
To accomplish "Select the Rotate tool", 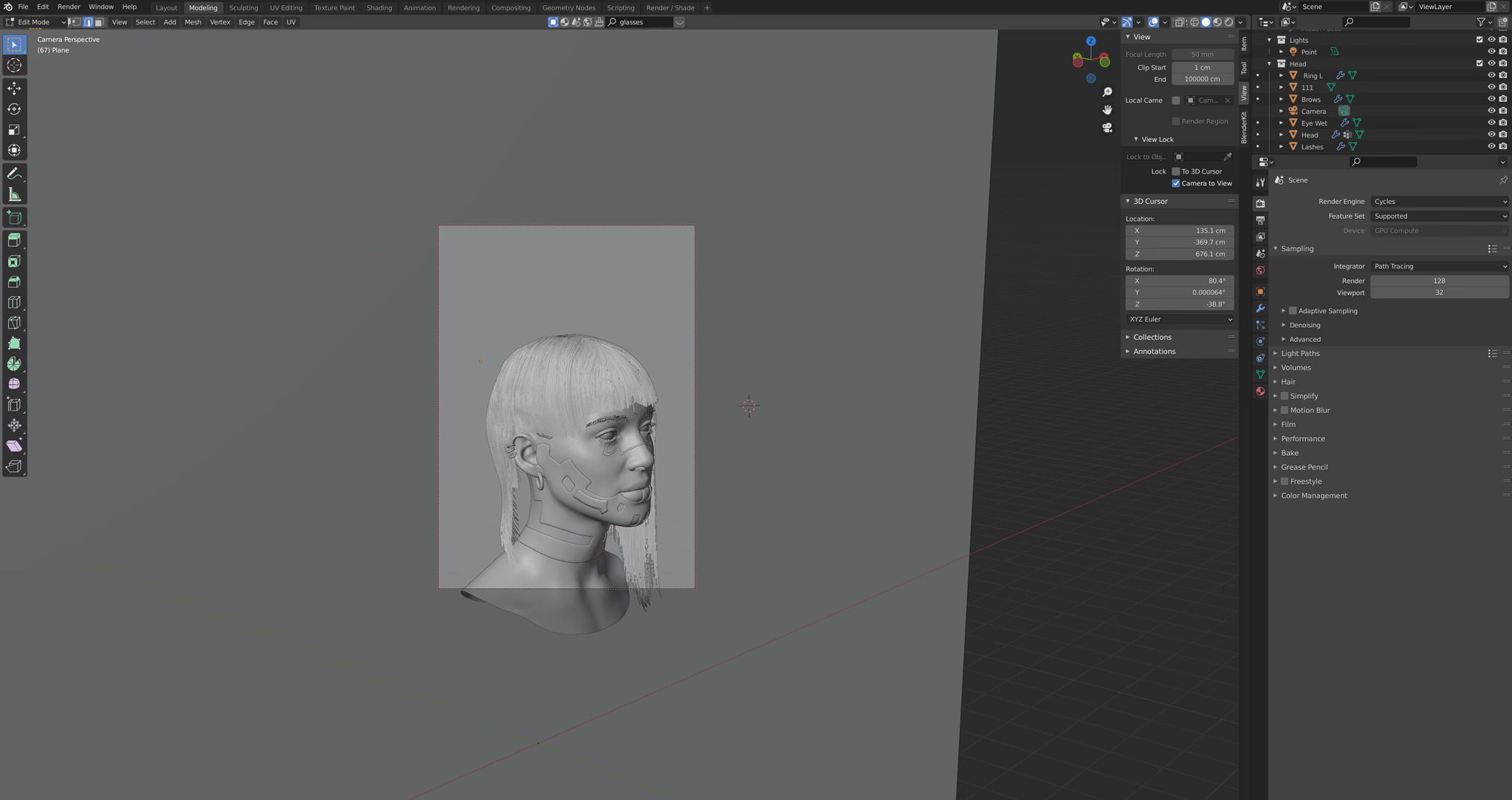I will pyautogui.click(x=14, y=109).
